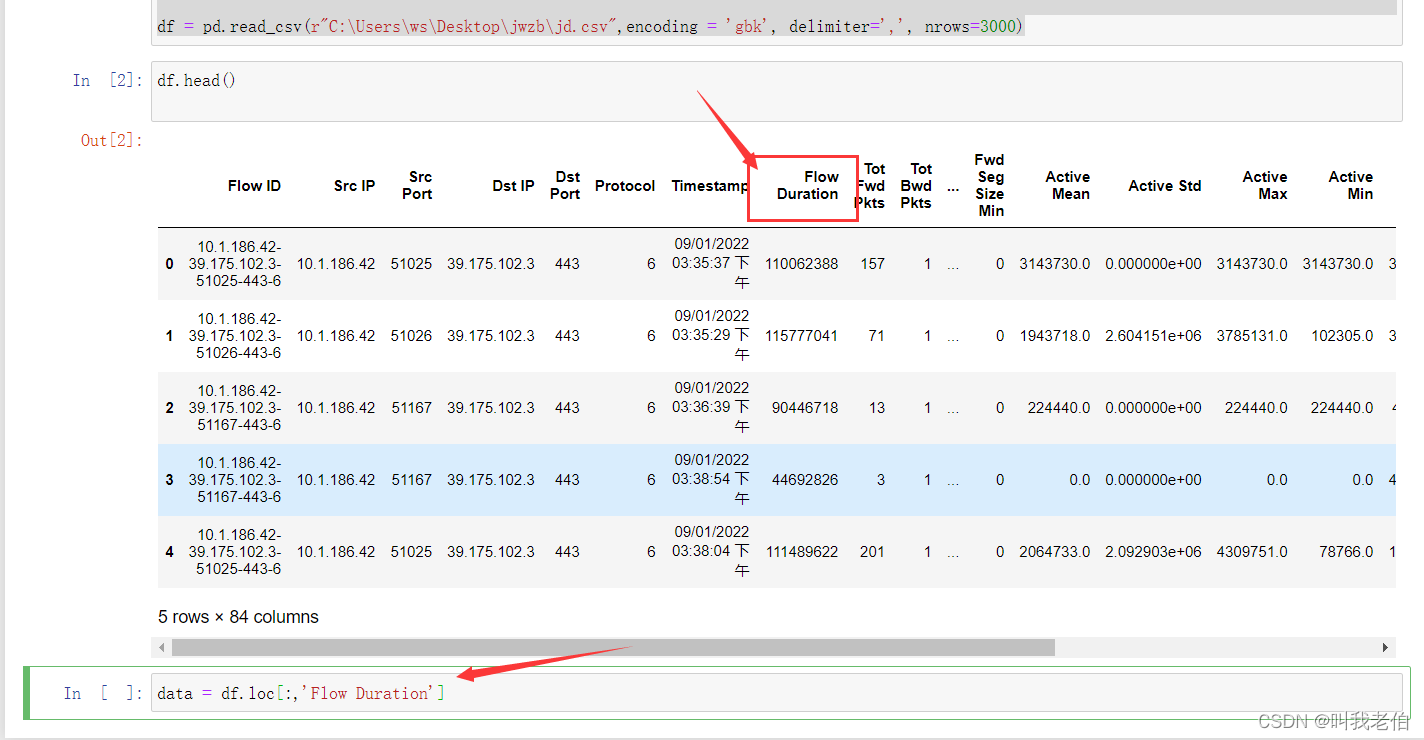Viewport: 1424px width, 740px height.
Task: Click Flow Duration value 115777041
Action: (802, 336)
